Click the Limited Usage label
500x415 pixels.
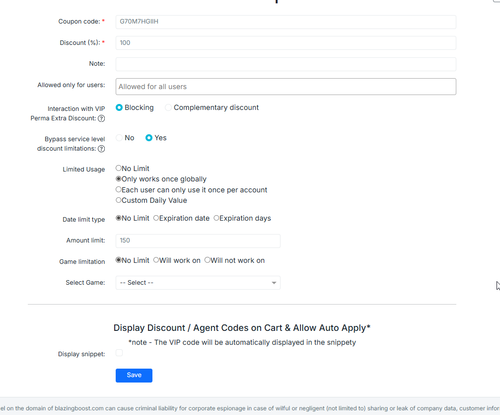point(84,169)
